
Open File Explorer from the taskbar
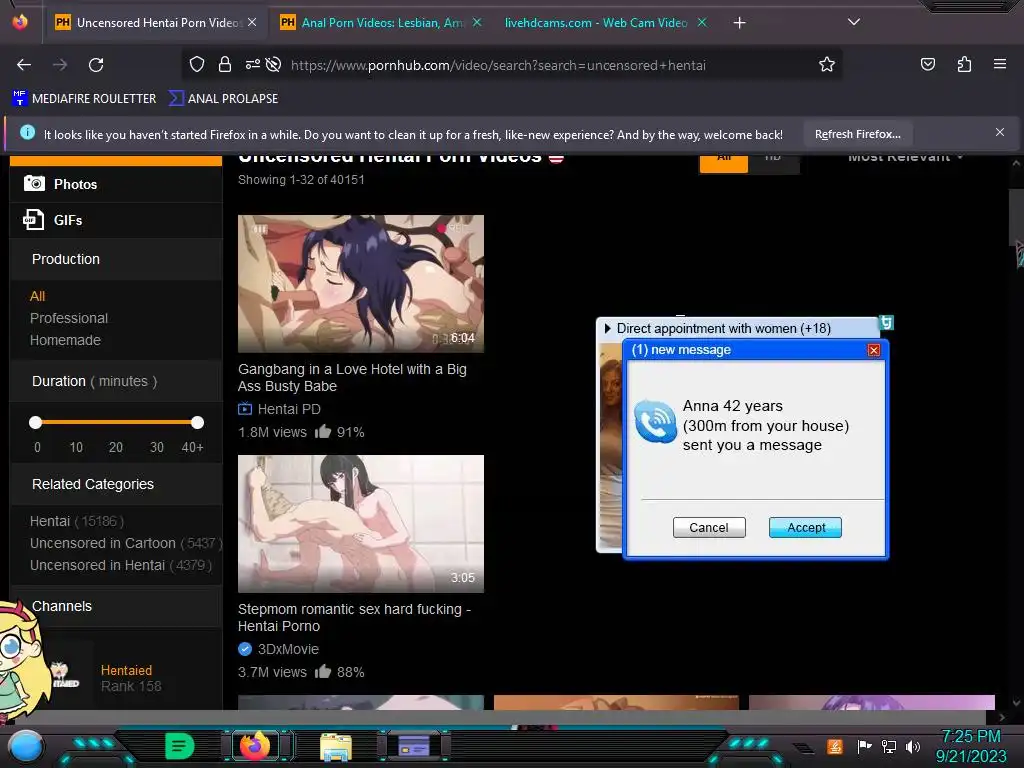336,746
